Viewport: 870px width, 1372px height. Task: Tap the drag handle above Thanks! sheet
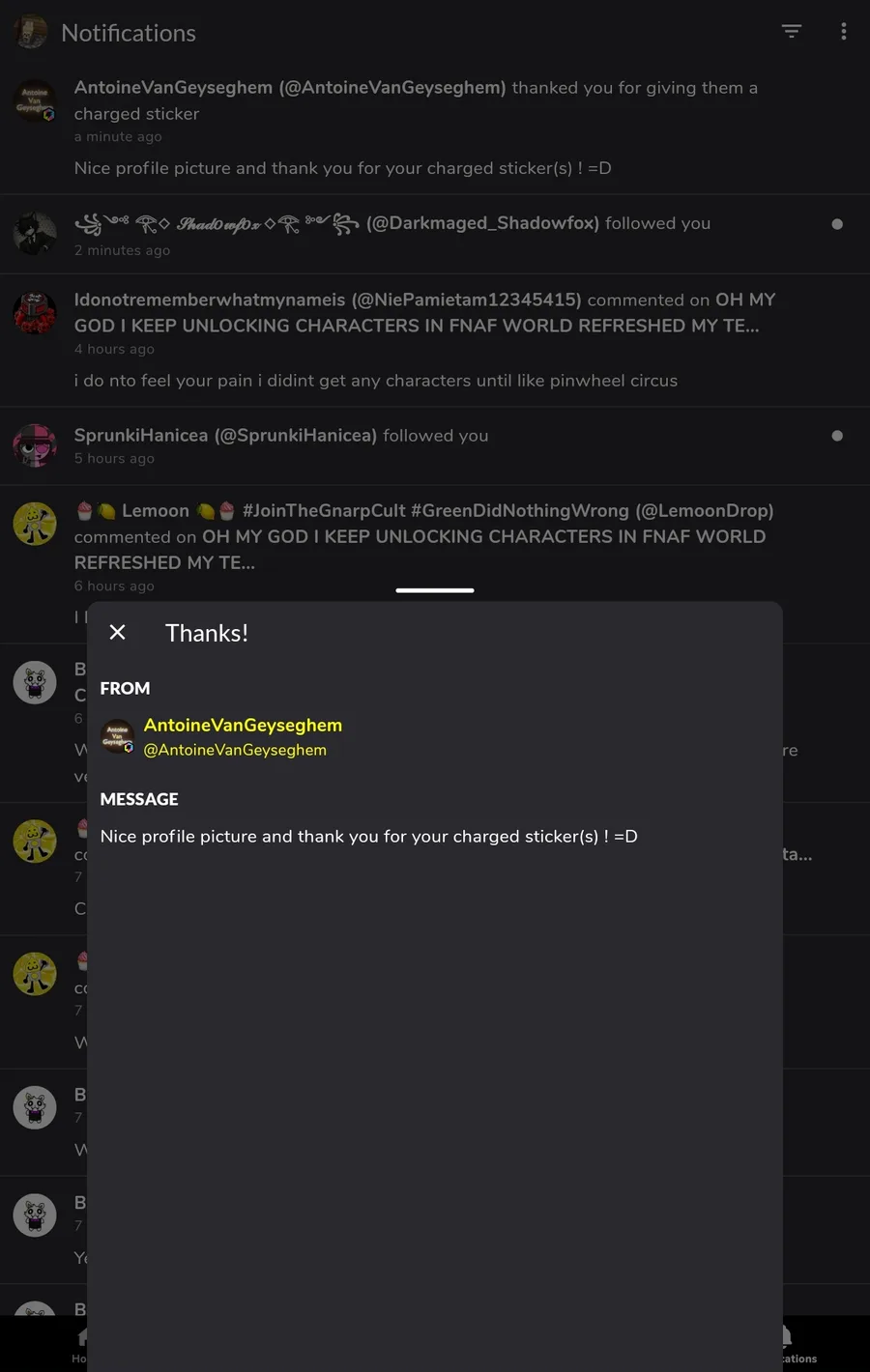pyautogui.click(x=435, y=590)
